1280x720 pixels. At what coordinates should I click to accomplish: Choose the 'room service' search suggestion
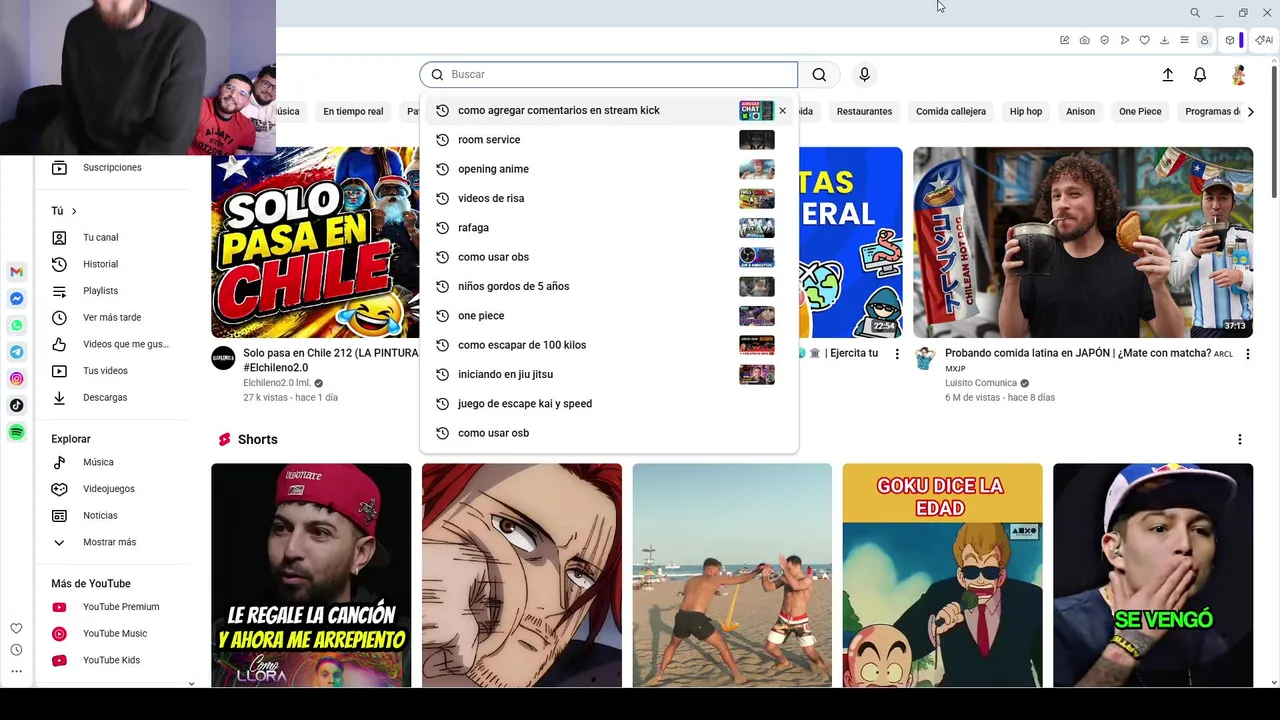tap(609, 140)
